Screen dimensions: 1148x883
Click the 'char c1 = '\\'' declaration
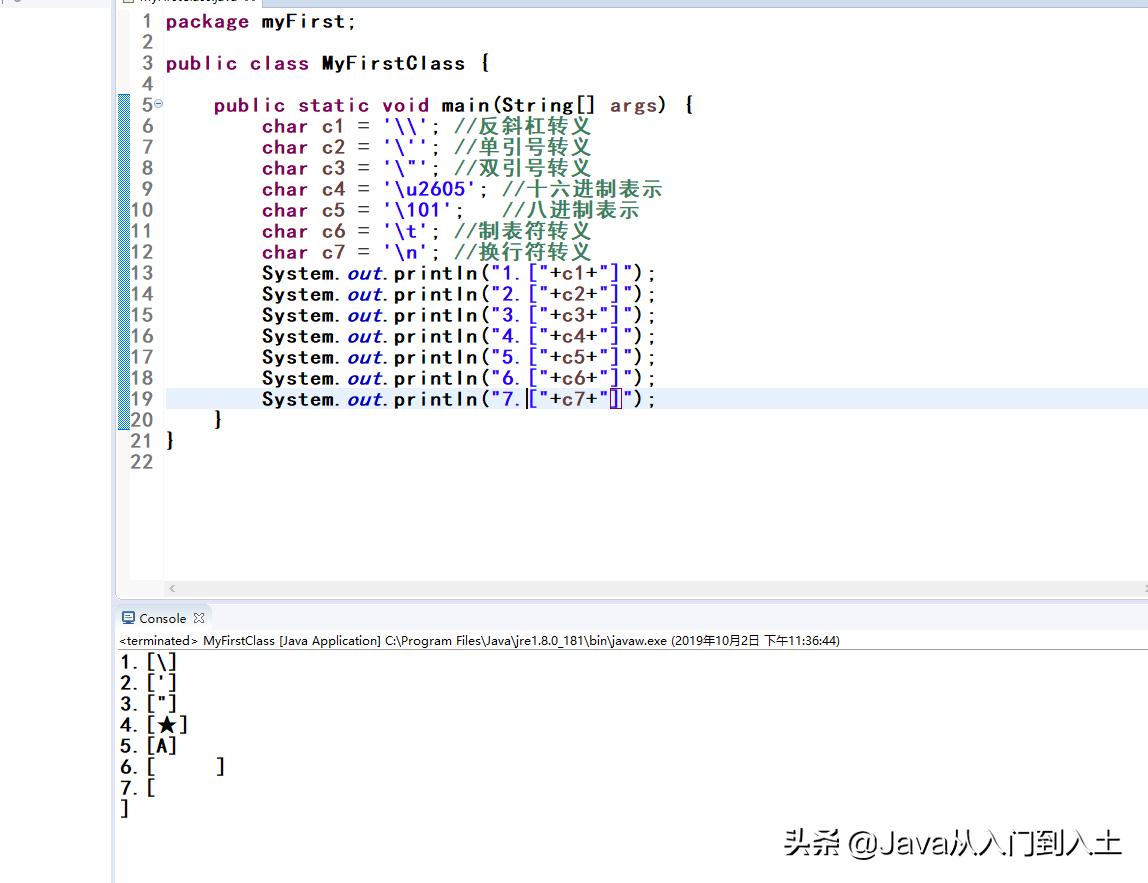pos(350,127)
